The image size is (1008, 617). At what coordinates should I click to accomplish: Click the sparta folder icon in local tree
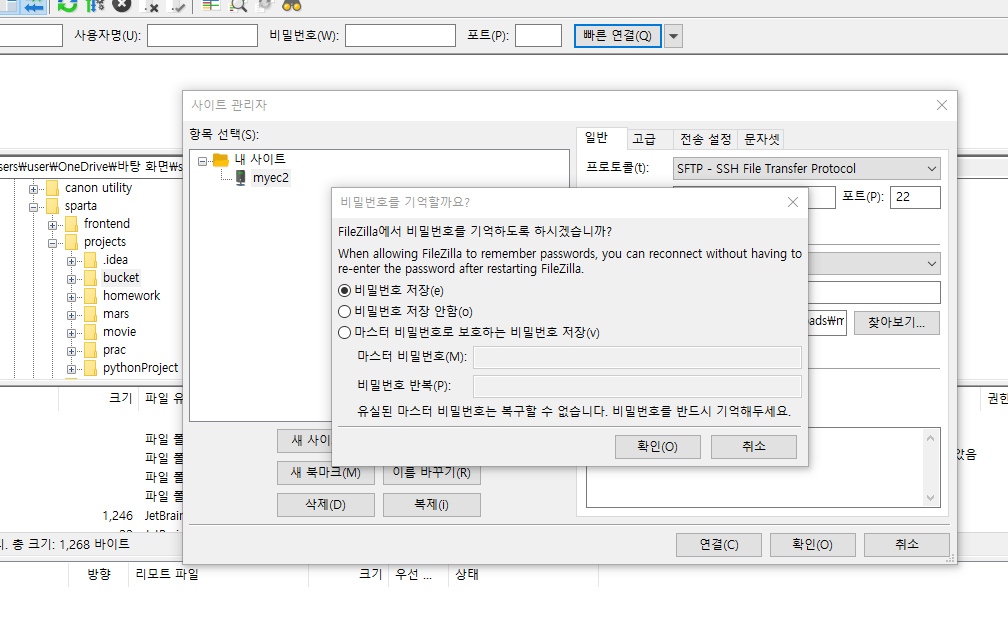tap(53, 206)
